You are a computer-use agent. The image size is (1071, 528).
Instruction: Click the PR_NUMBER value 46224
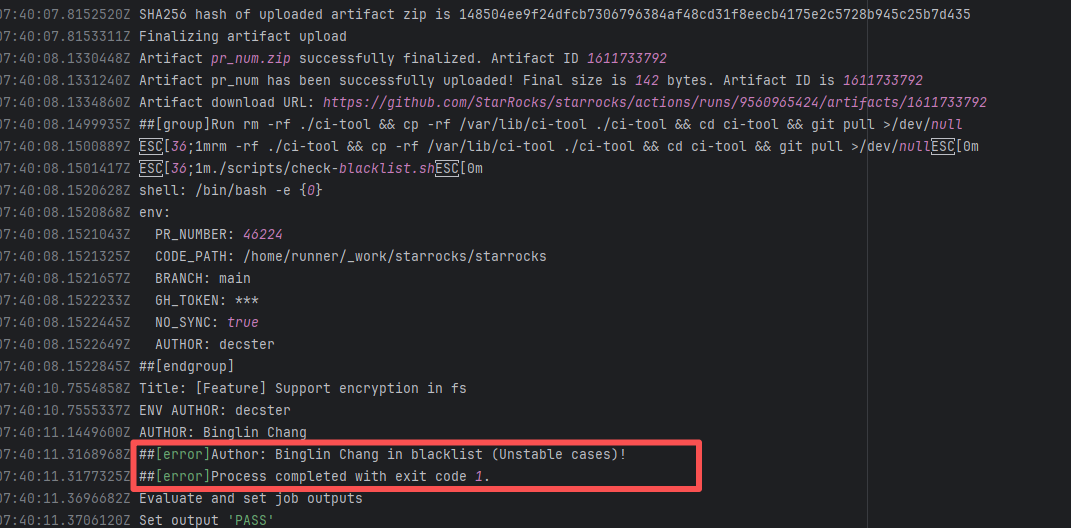tap(263, 234)
